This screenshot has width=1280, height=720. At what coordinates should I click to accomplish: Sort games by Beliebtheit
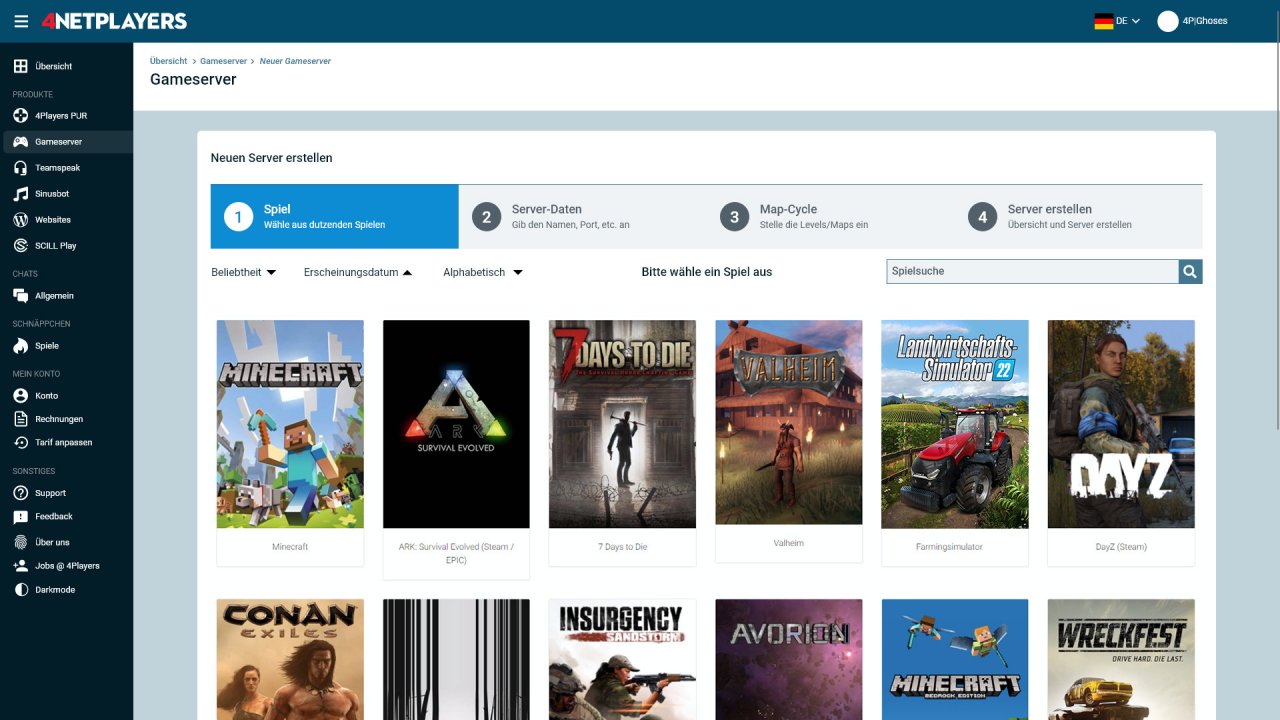[244, 272]
